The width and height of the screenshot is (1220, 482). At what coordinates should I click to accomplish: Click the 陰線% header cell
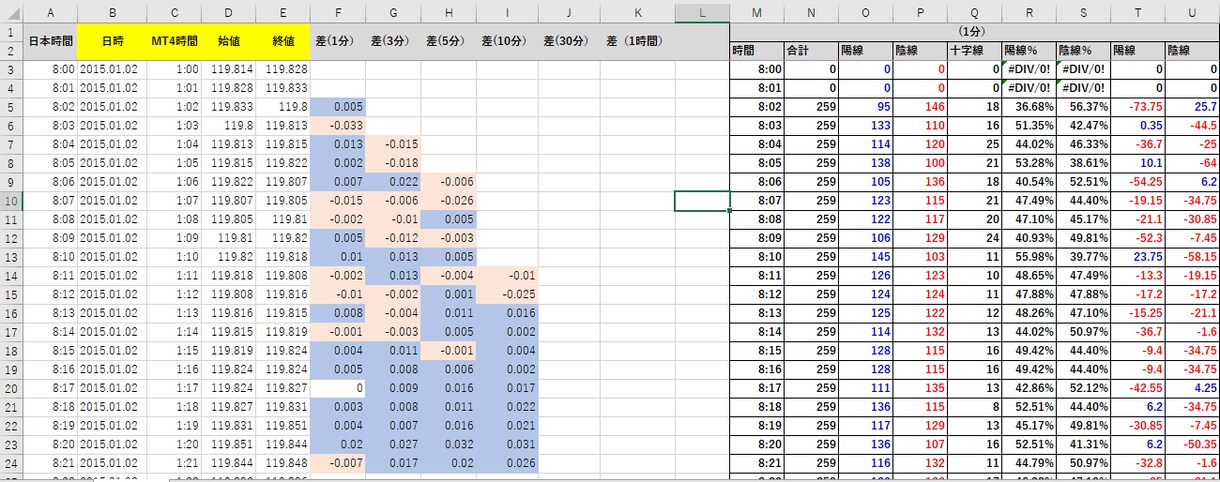tap(1083, 50)
